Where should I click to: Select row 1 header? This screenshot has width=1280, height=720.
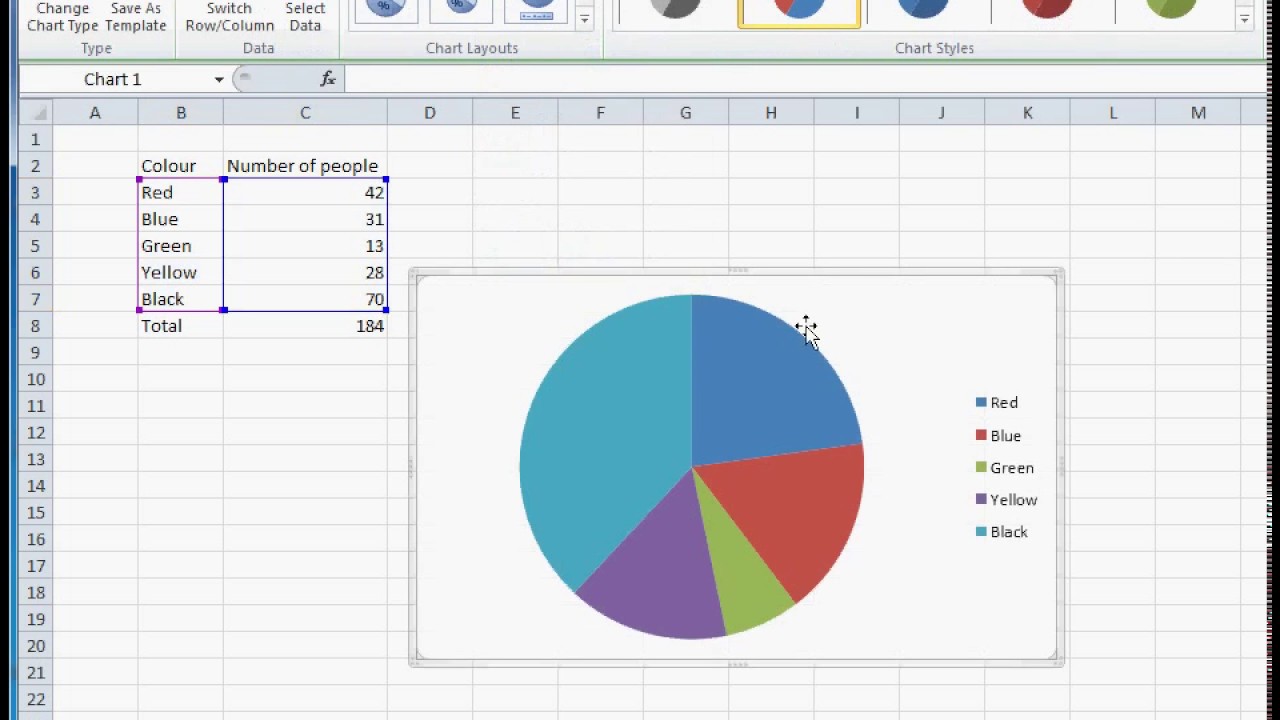(x=36, y=139)
